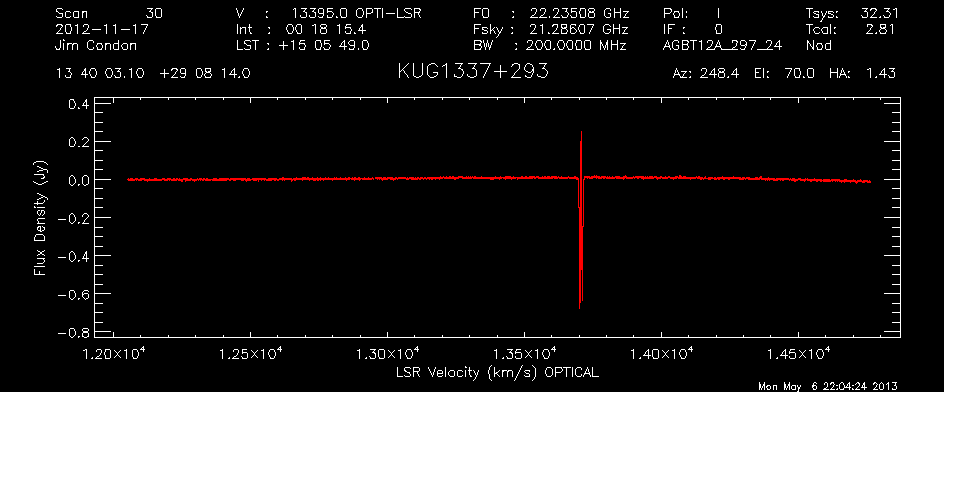Click the red spectral spike near 13700 km/s
This screenshot has width=962, height=490.
pyautogui.click(x=580, y=221)
